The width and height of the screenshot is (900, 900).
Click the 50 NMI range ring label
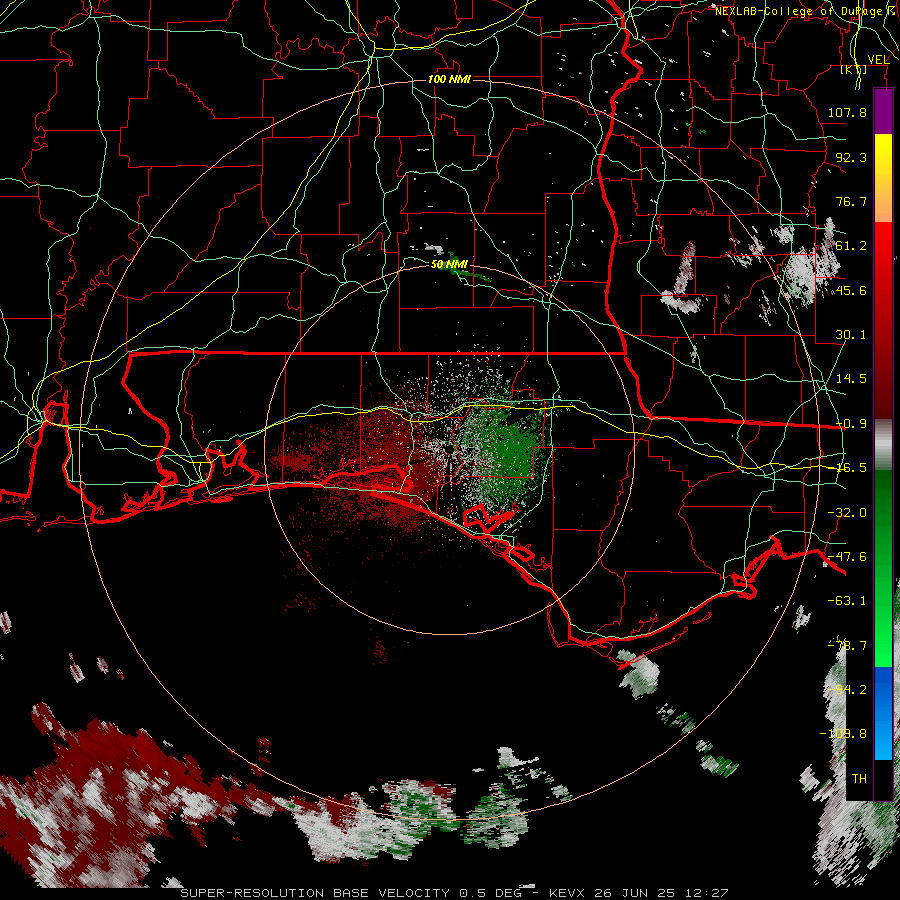[x=449, y=264]
